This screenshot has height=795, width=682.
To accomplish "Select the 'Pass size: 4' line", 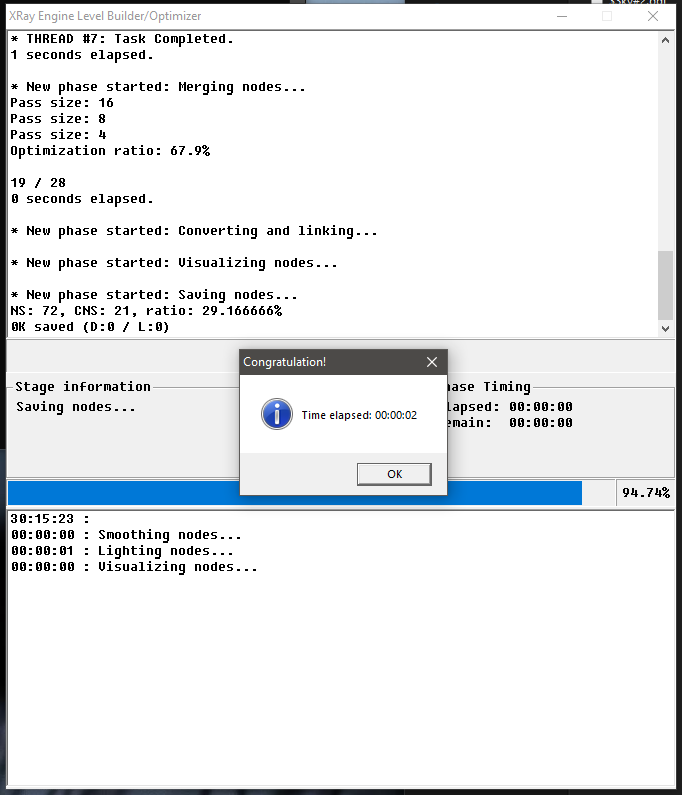I will click(58, 135).
